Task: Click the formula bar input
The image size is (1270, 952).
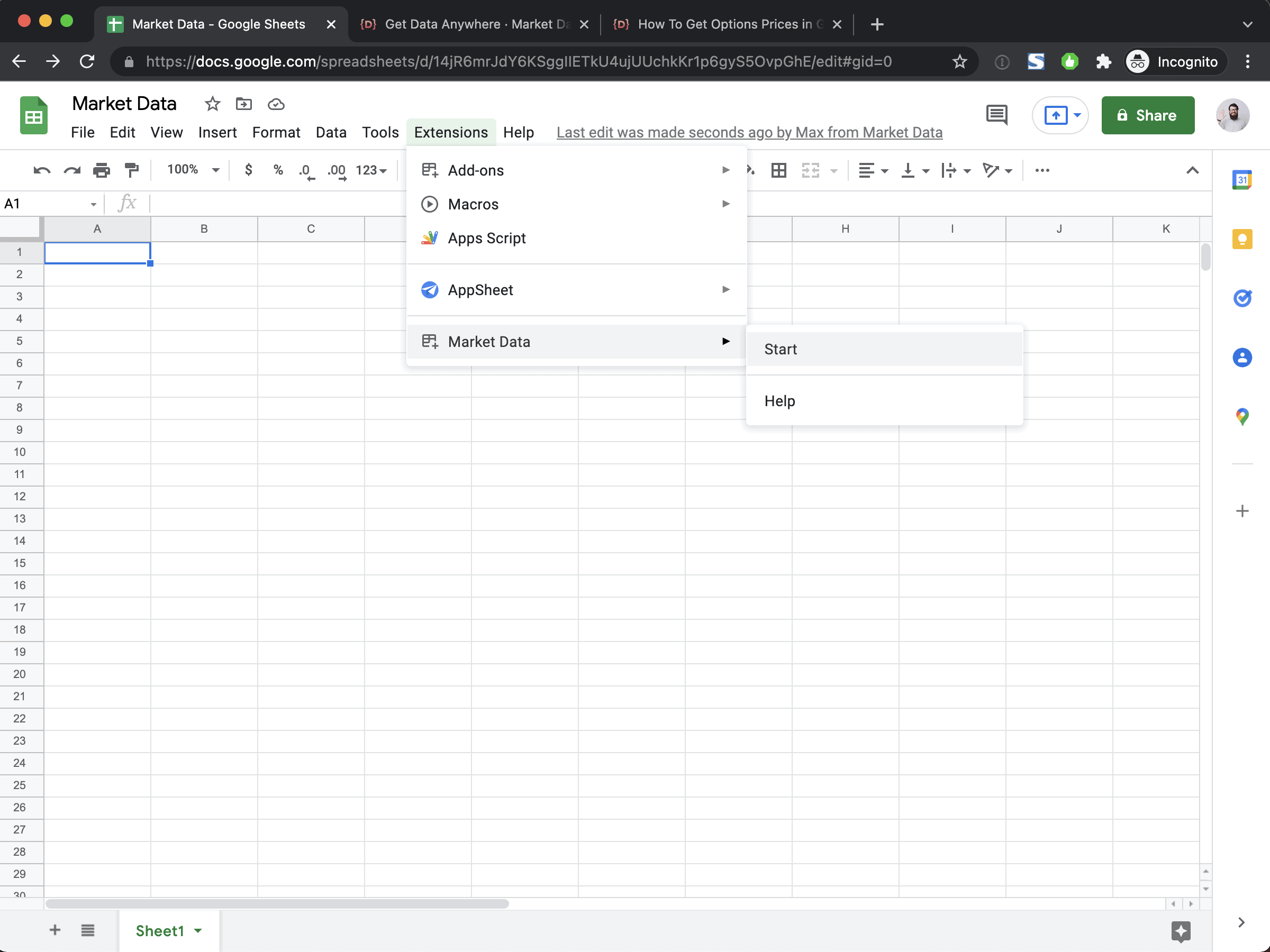Action: tap(681, 204)
